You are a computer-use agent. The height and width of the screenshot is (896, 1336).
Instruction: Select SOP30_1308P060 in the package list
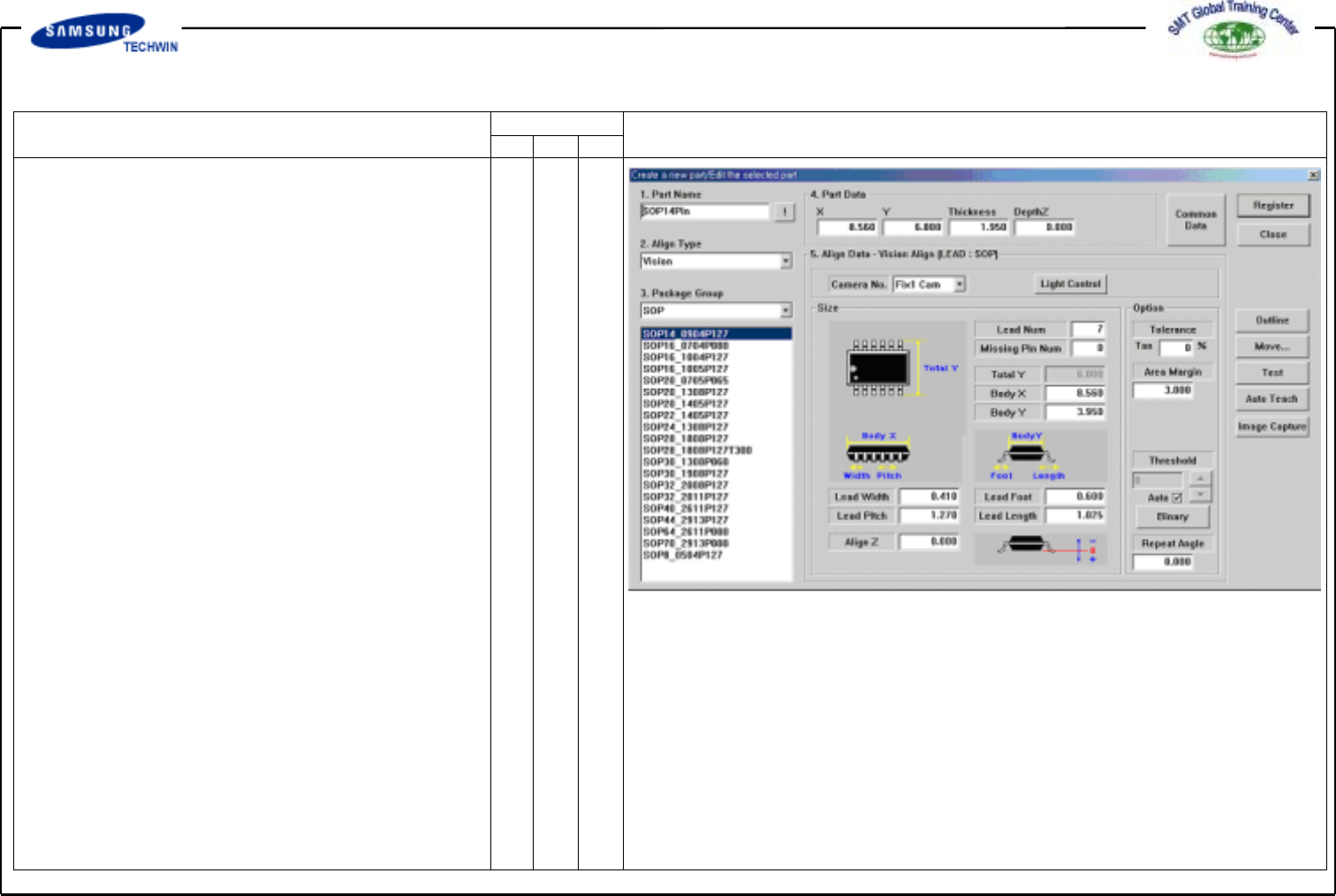tap(717, 462)
